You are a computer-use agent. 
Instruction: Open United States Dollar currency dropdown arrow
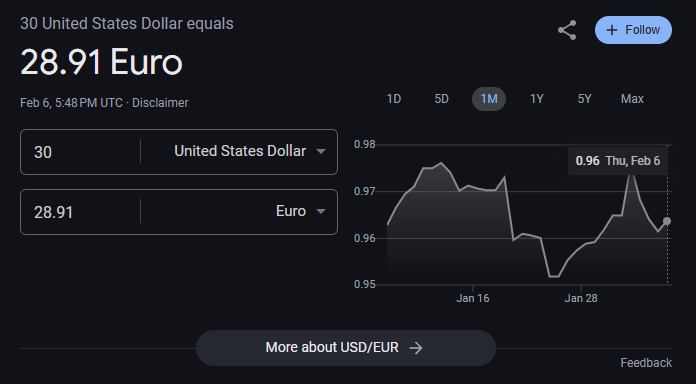pos(320,151)
